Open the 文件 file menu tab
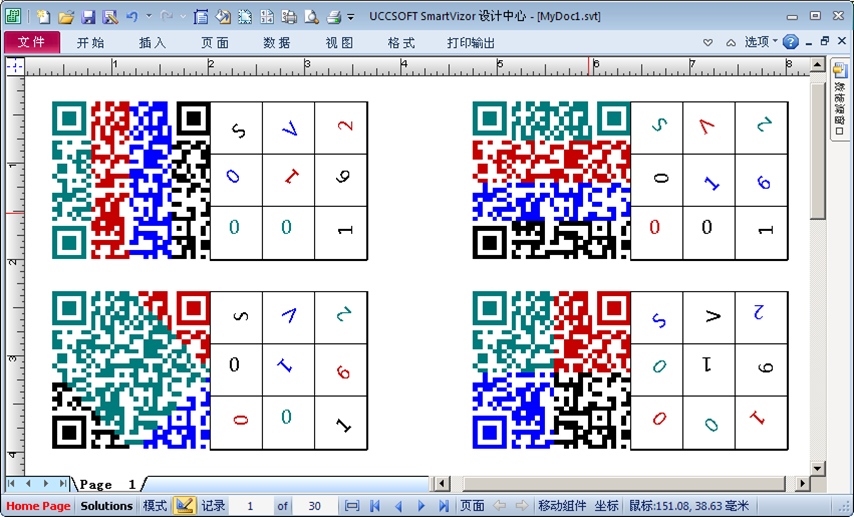This screenshot has width=854, height=517. tap(32, 42)
